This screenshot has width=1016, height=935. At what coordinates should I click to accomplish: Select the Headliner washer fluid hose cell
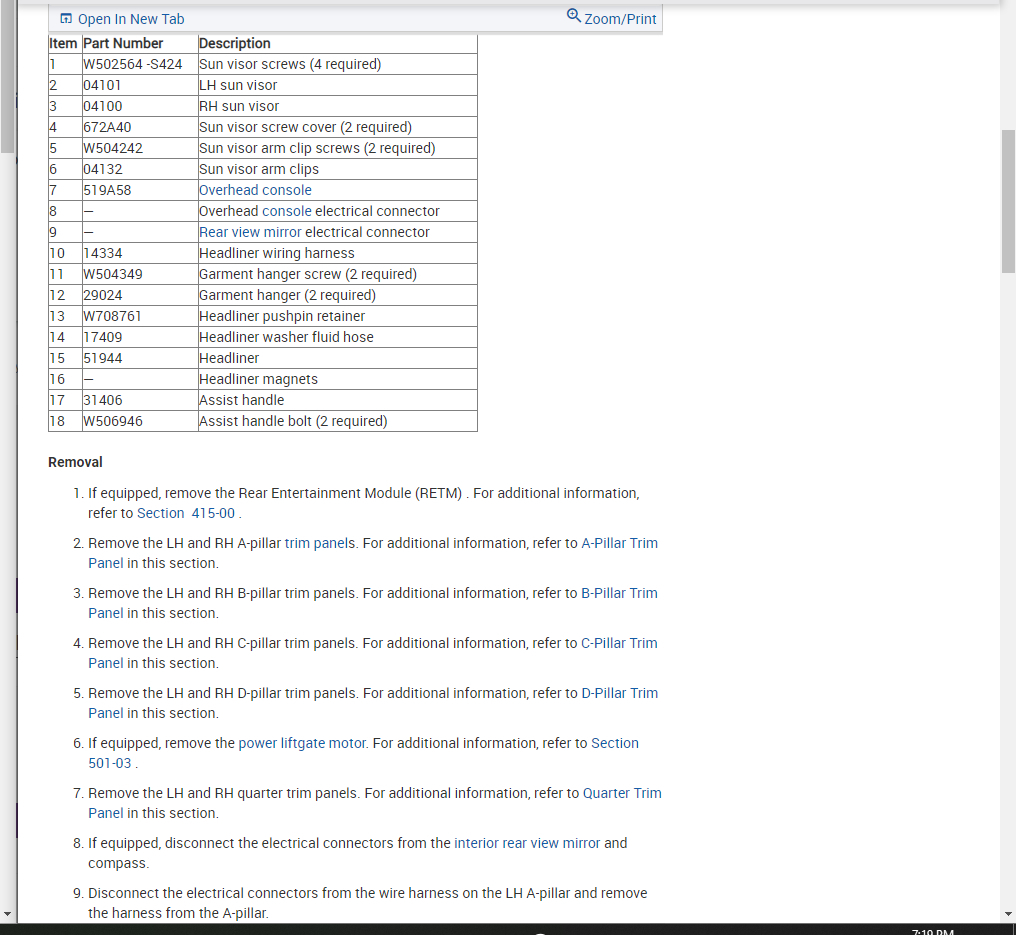click(x=338, y=337)
